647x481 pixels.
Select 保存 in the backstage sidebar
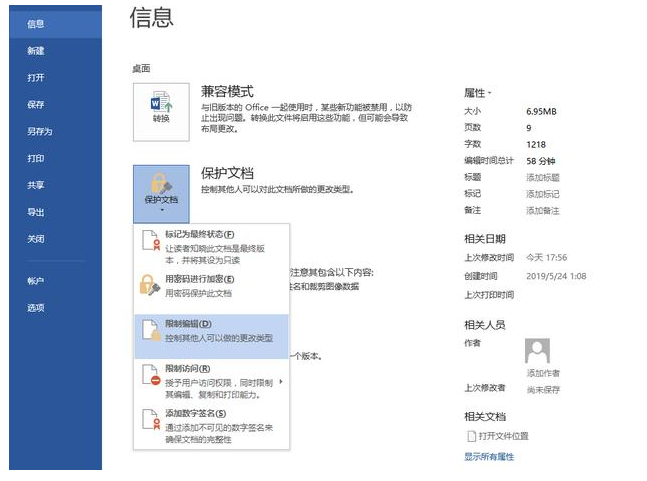(x=55, y=104)
